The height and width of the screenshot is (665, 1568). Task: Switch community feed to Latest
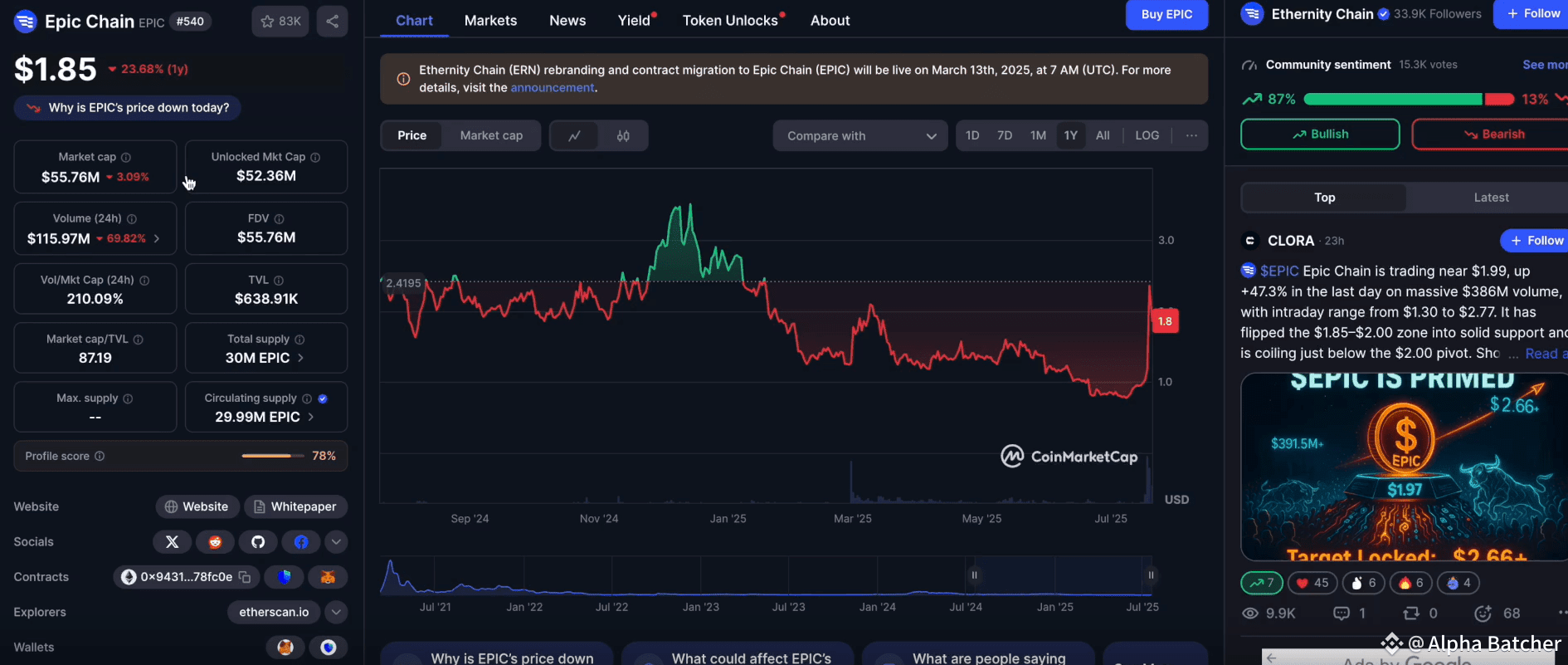click(1491, 198)
